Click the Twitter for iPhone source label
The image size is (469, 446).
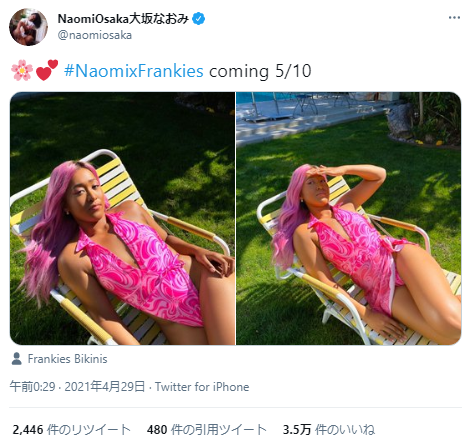point(202,387)
